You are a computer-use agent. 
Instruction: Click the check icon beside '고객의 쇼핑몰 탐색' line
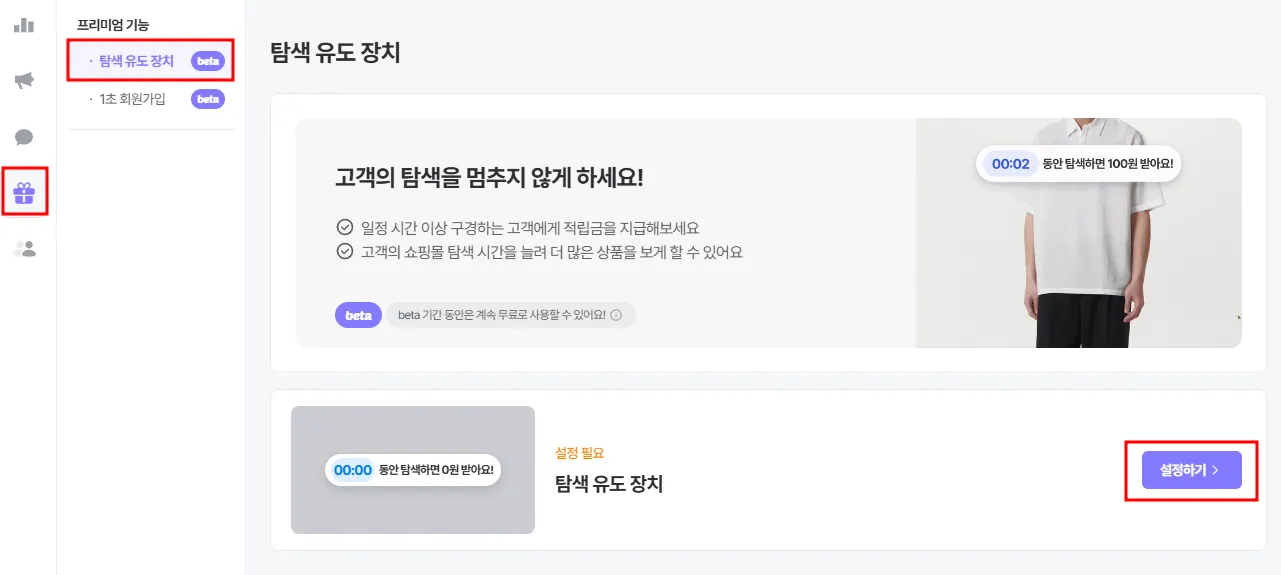[x=345, y=252]
